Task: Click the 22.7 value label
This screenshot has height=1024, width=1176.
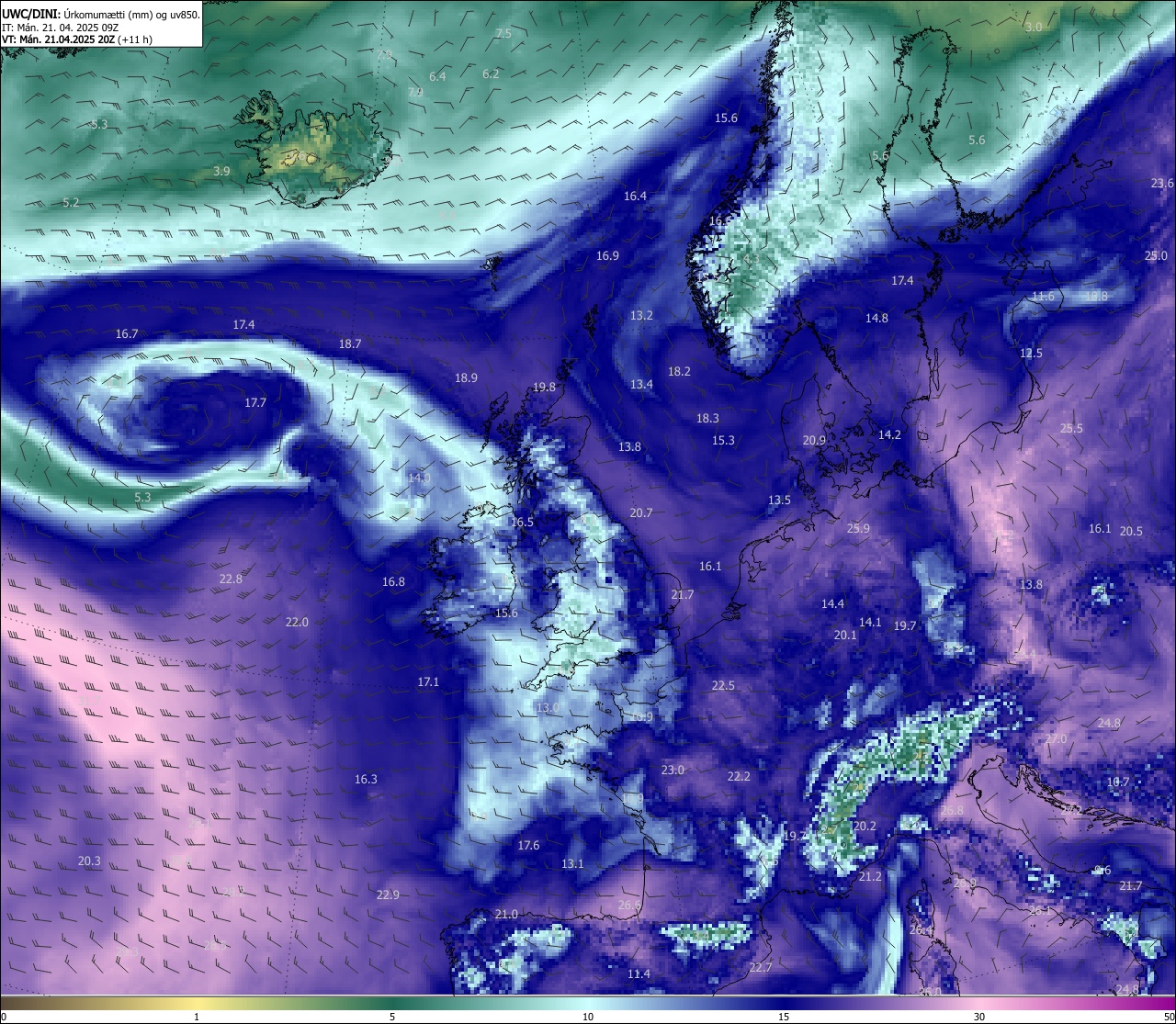Action: 761,967
